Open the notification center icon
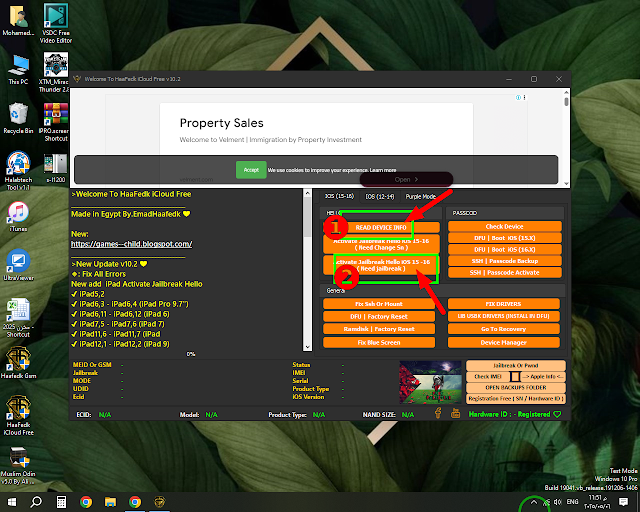This screenshot has height=512, width=640. point(623,502)
